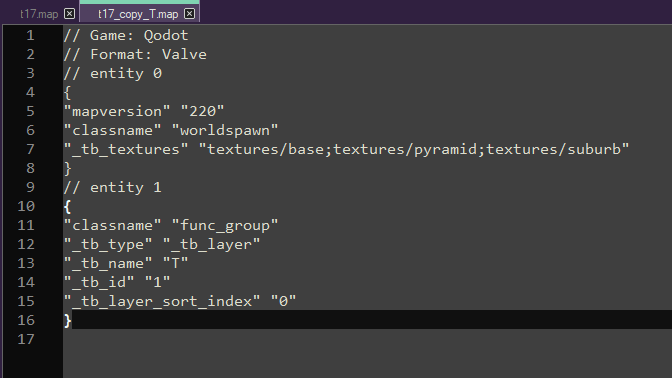Switch to the t17.map tab
Viewport: 672px width, 378px height.
[39, 14]
